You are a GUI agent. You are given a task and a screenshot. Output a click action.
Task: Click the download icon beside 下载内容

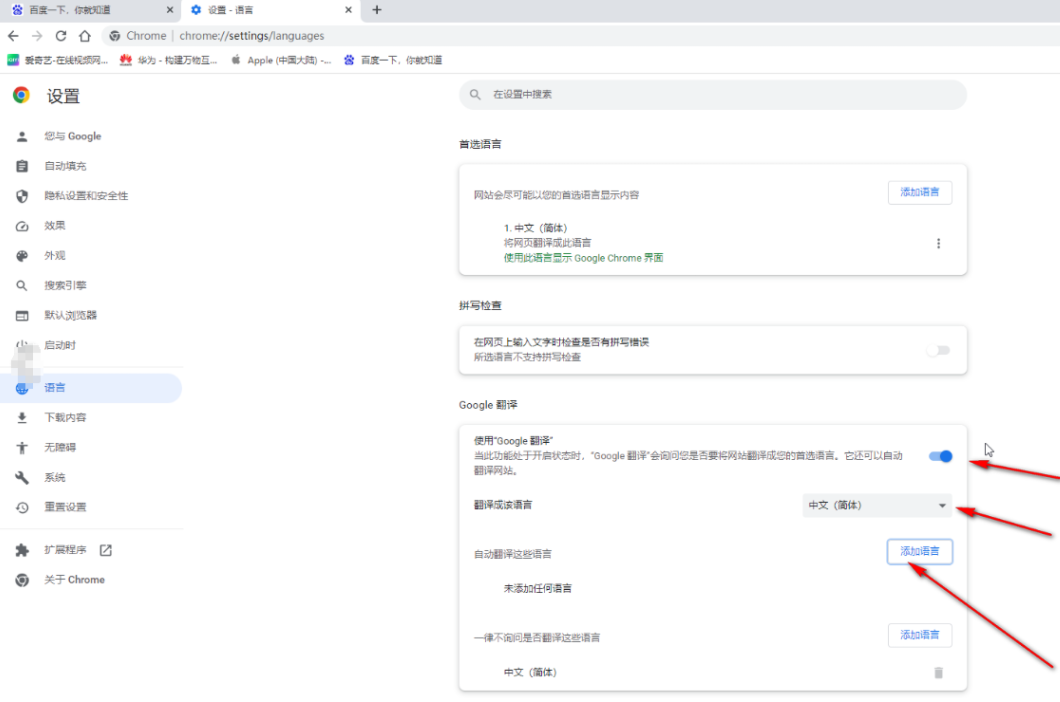click(22, 417)
